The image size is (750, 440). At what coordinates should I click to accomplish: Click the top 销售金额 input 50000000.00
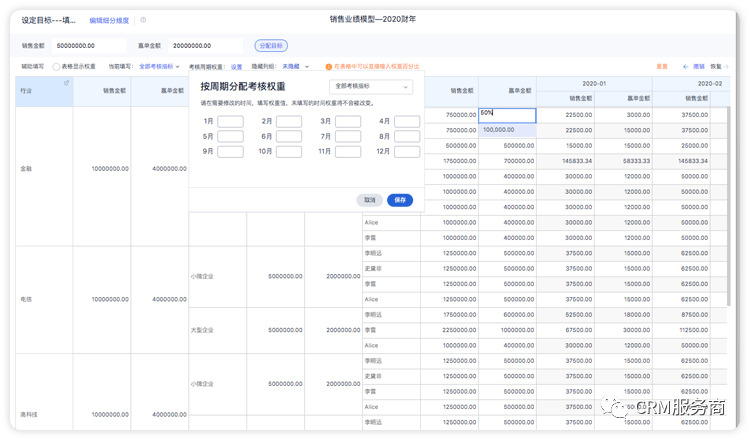pos(89,46)
